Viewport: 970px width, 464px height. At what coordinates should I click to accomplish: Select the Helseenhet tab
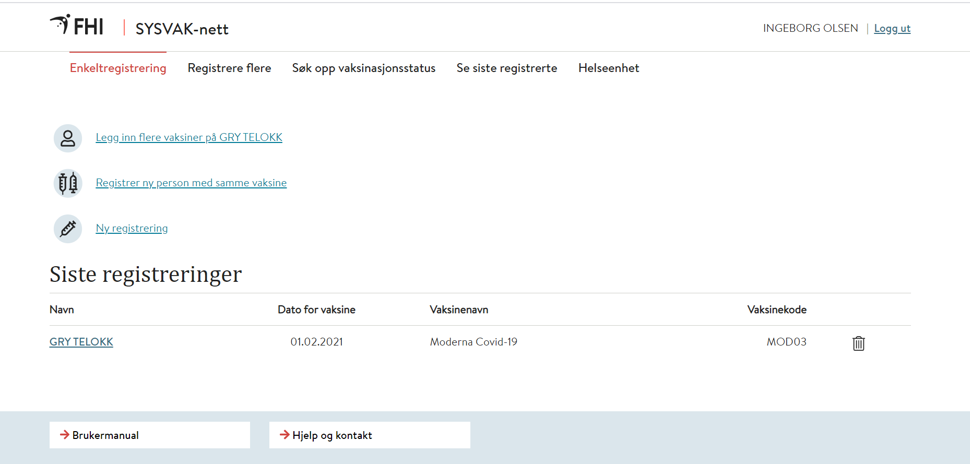point(608,68)
